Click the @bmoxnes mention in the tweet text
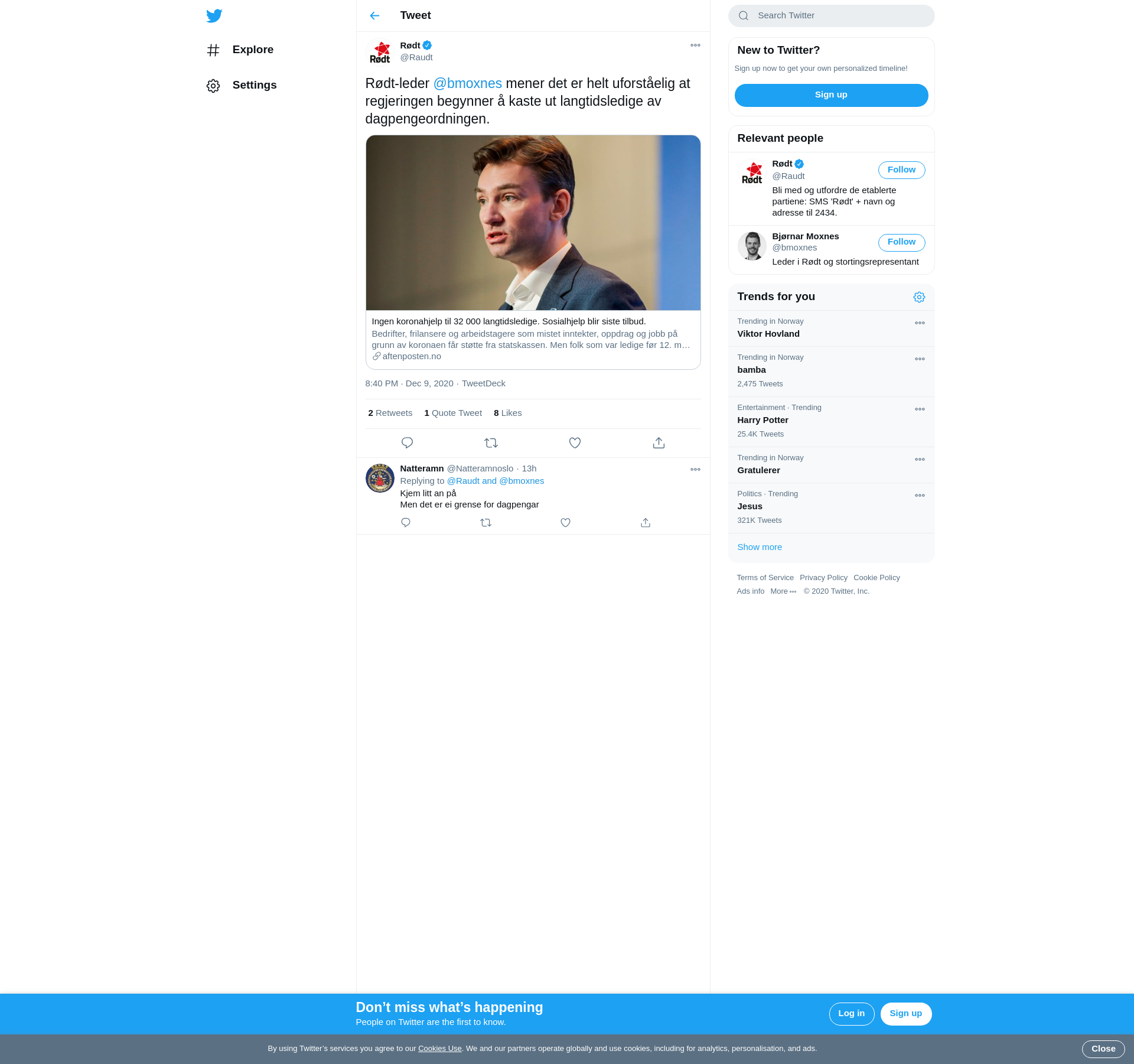The image size is (1134, 1064). 468,83
